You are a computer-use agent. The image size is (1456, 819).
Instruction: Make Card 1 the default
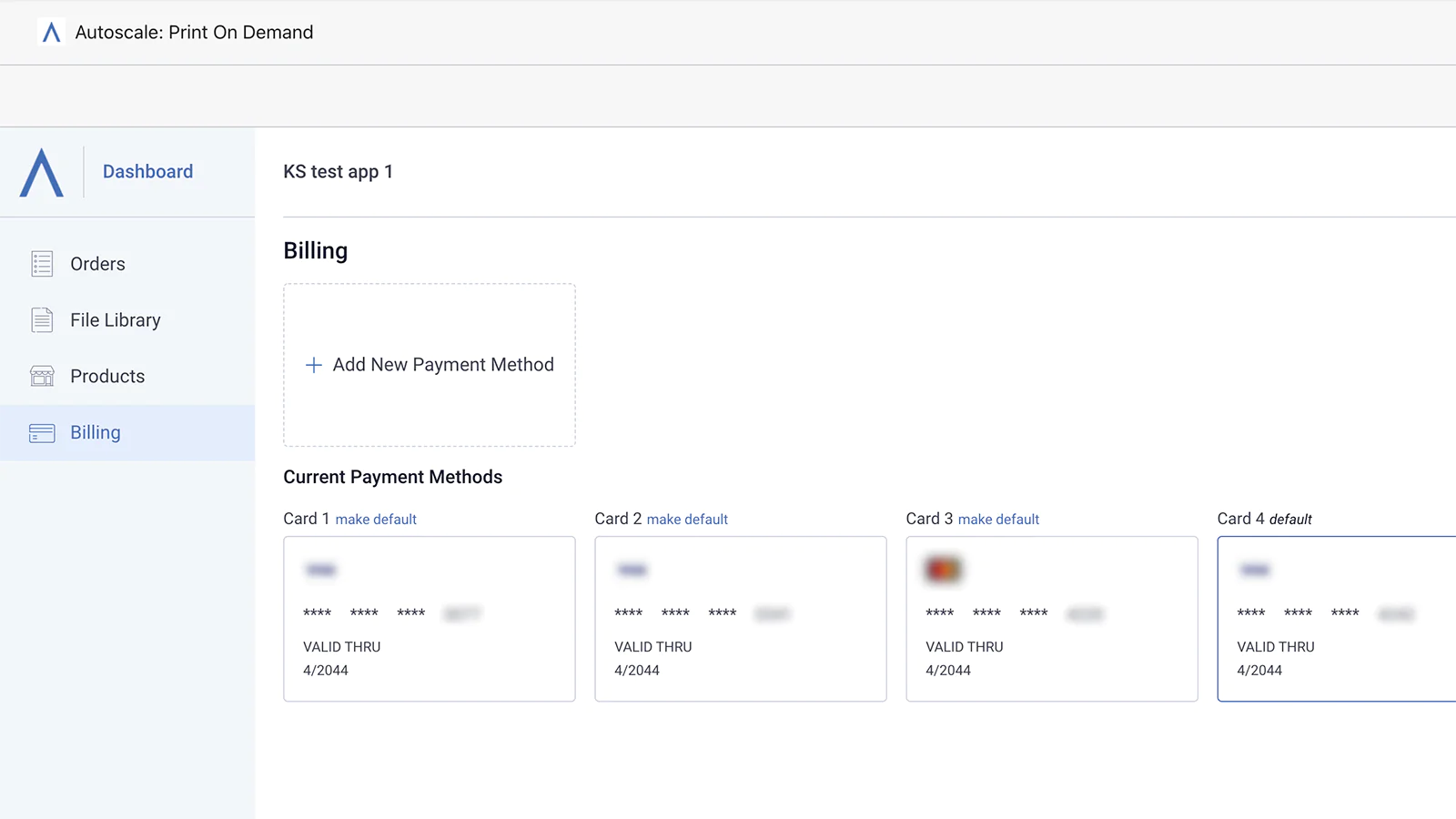(376, 520)
